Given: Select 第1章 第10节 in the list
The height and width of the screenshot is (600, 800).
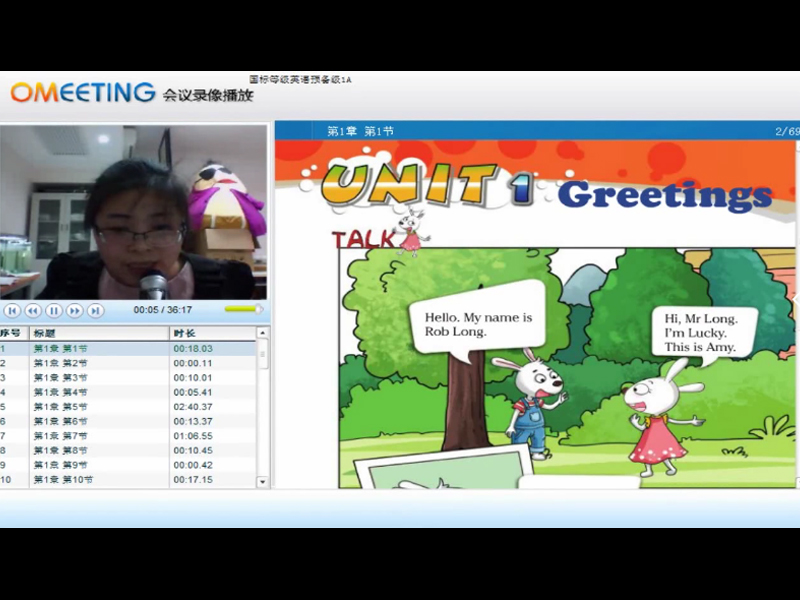Looking at the screenshot, I should 63,480.
